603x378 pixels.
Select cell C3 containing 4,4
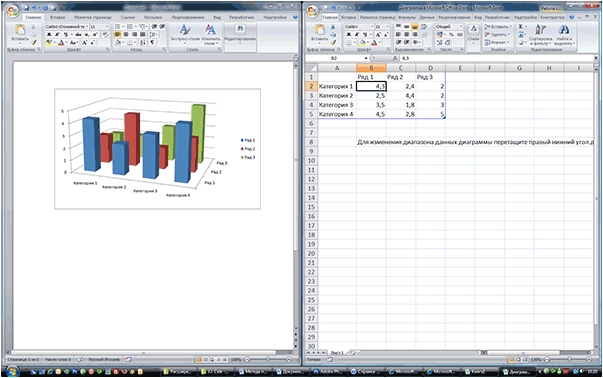pyautogui.click(x=401, y=96)
